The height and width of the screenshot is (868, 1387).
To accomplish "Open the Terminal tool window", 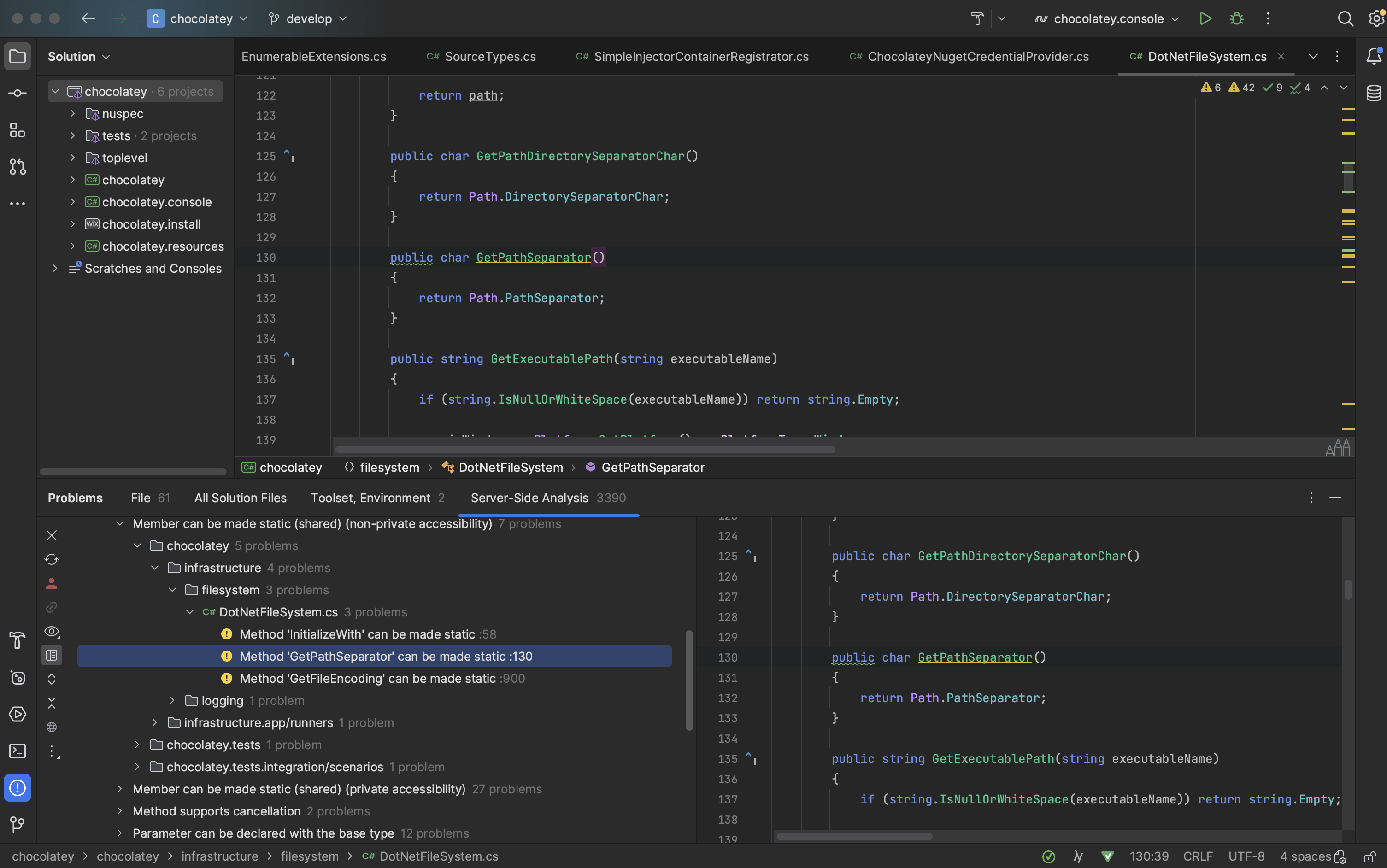I will pyautogui.click(x=17, y=751).
